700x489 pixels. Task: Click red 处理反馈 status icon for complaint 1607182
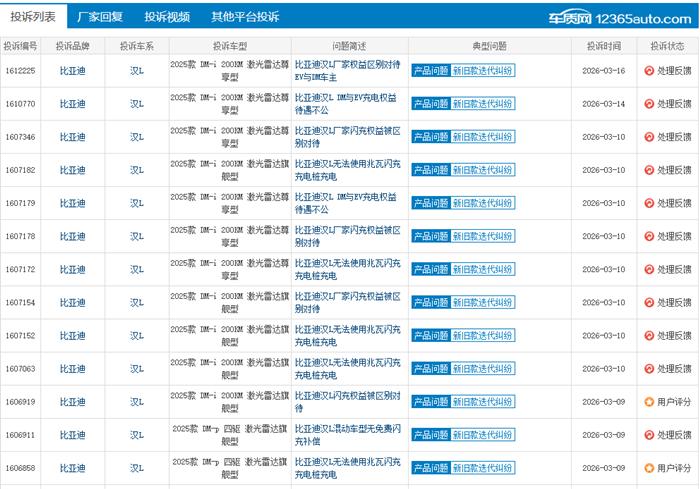[x=648, y=170]
